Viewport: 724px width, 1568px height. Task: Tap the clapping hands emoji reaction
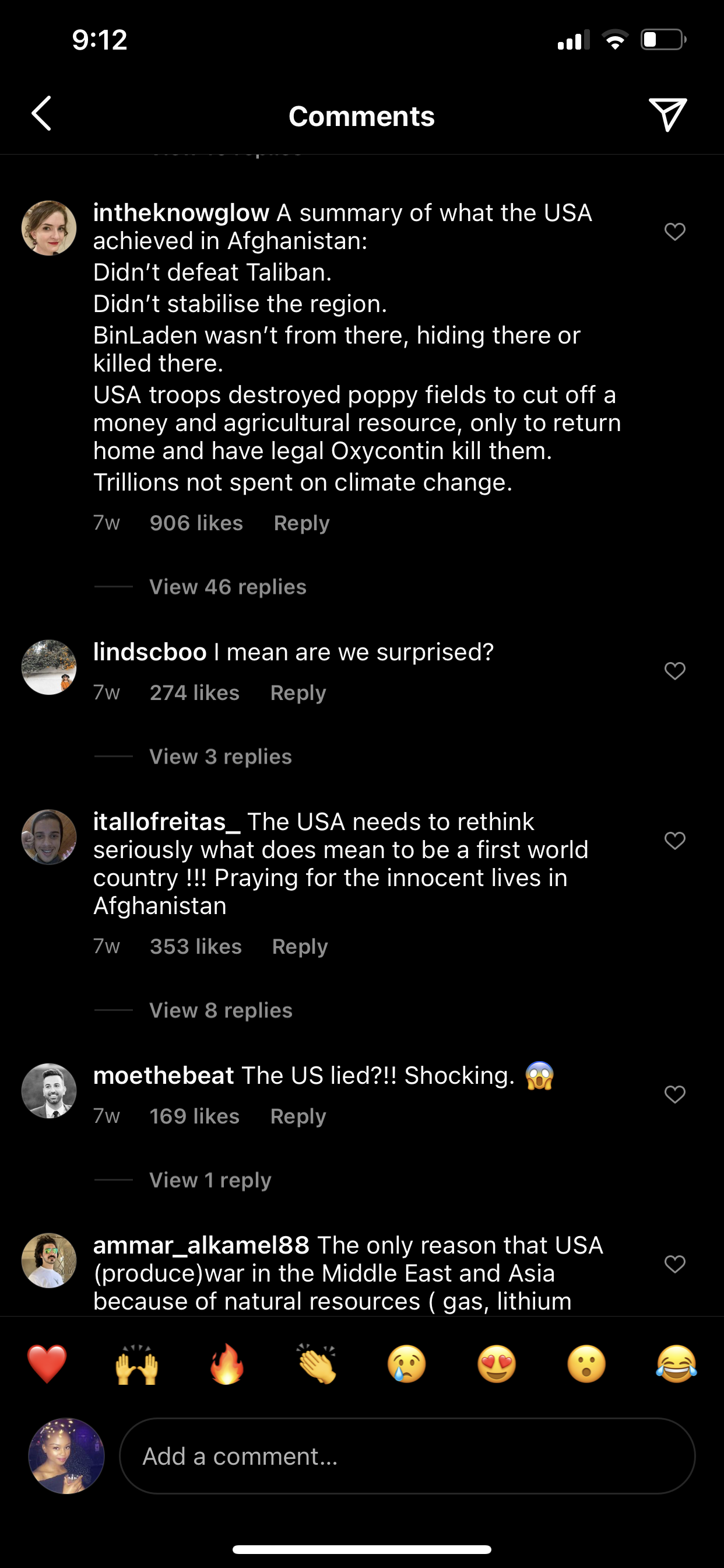point(317,1363)
